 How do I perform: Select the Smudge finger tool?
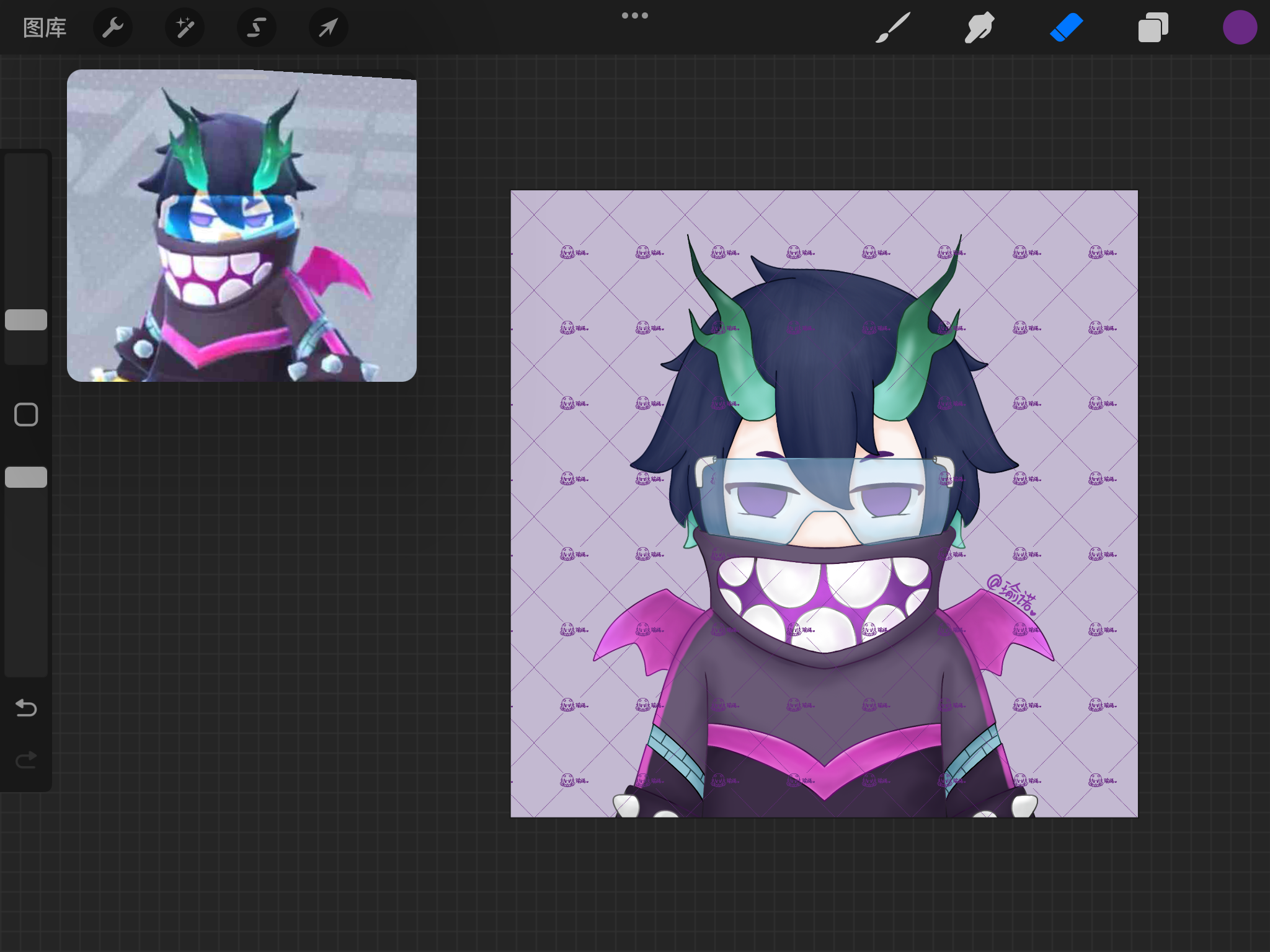point(980,28)
